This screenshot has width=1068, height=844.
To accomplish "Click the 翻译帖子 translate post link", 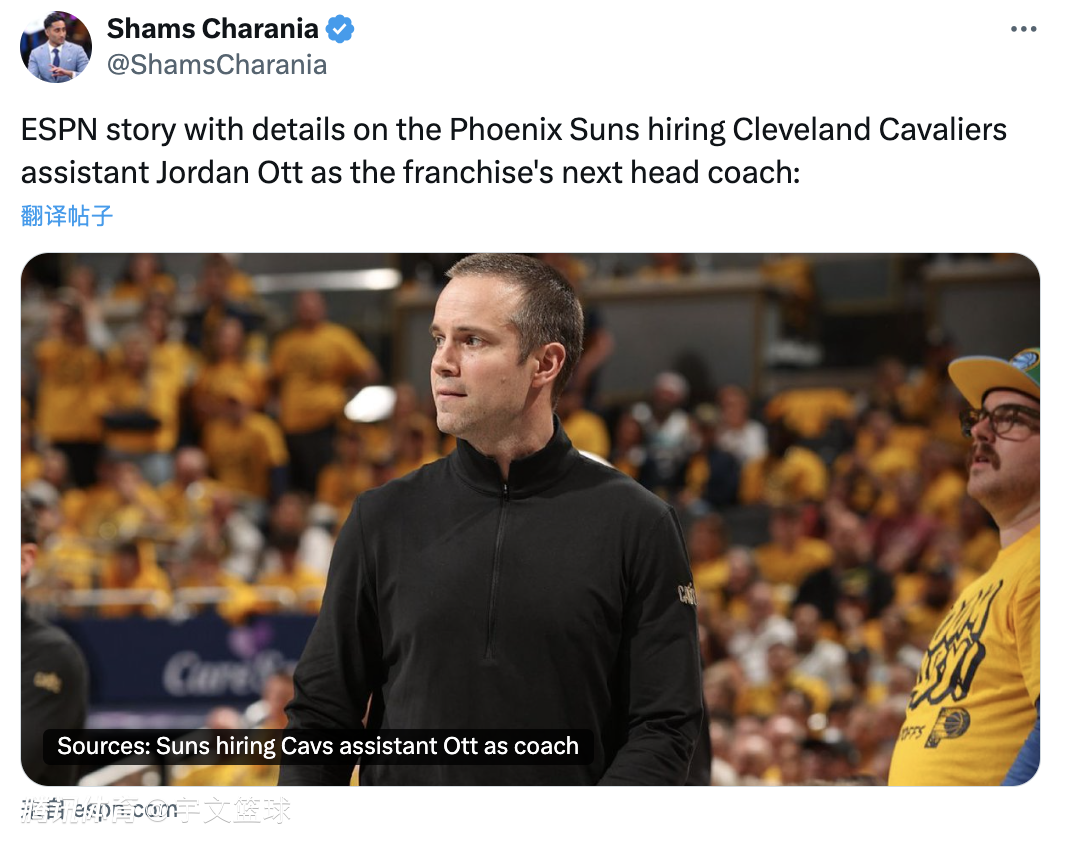I will (67, 215).
